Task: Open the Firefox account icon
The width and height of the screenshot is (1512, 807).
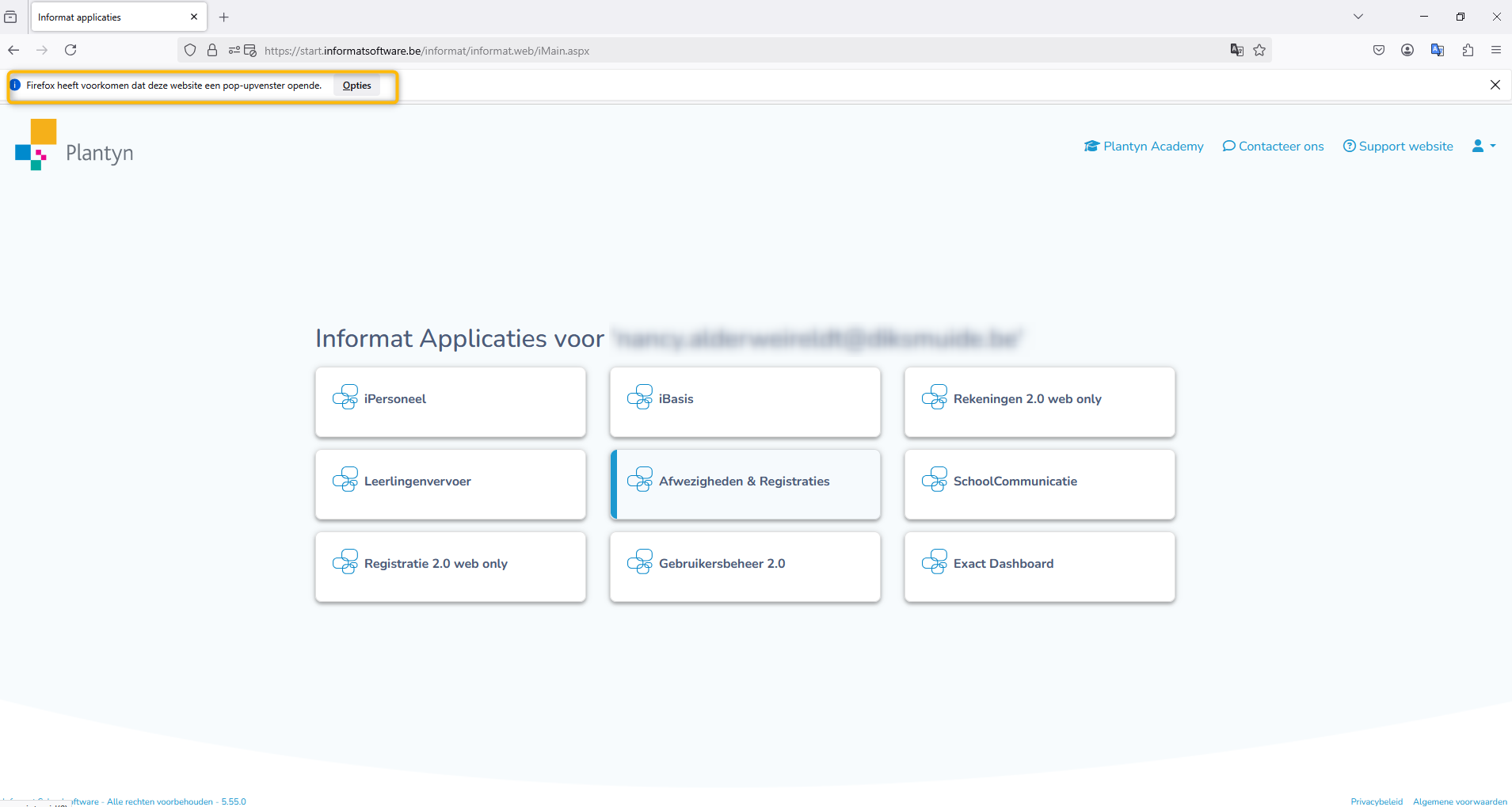Action: [x=1407, y=50]
